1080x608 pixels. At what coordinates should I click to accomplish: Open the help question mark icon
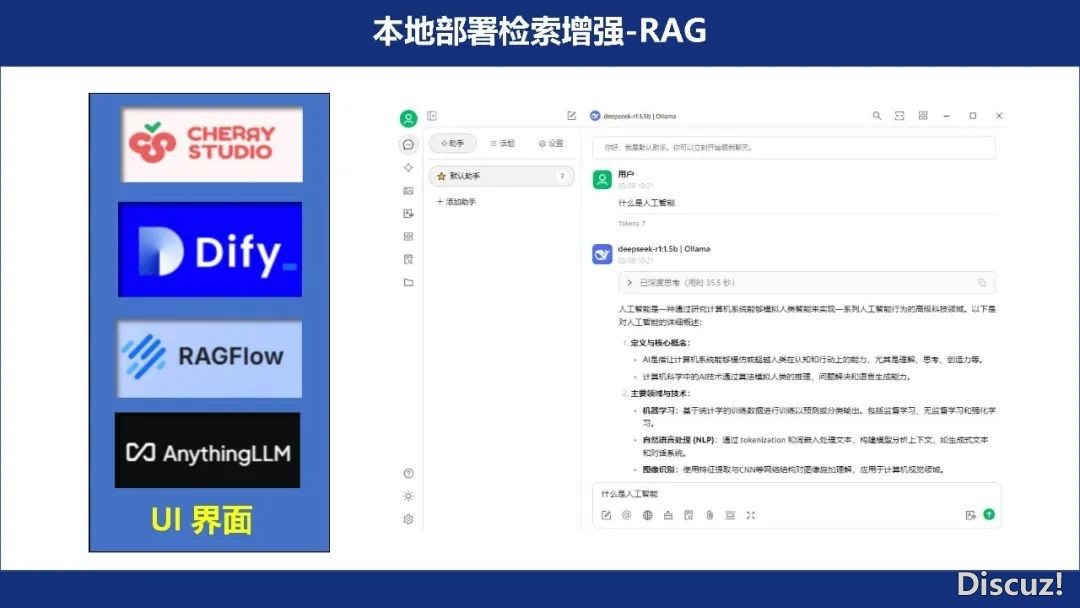408,473
